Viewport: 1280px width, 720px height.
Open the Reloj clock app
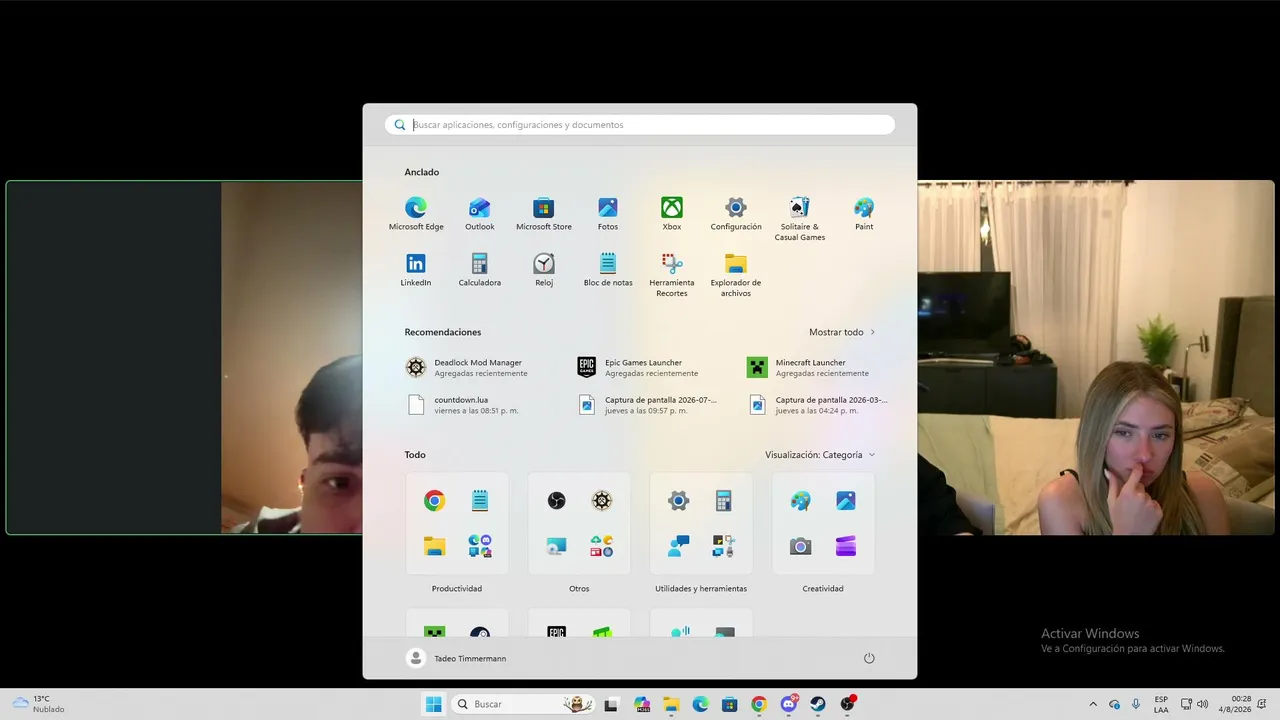pos(544,270)
